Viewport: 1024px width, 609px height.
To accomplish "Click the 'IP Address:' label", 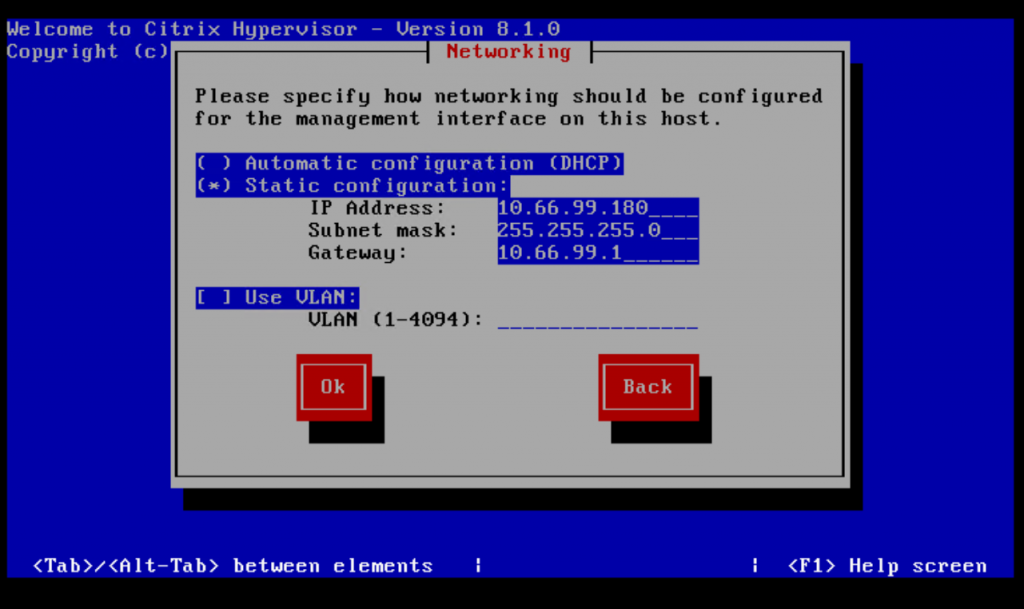I will [376, 208].
